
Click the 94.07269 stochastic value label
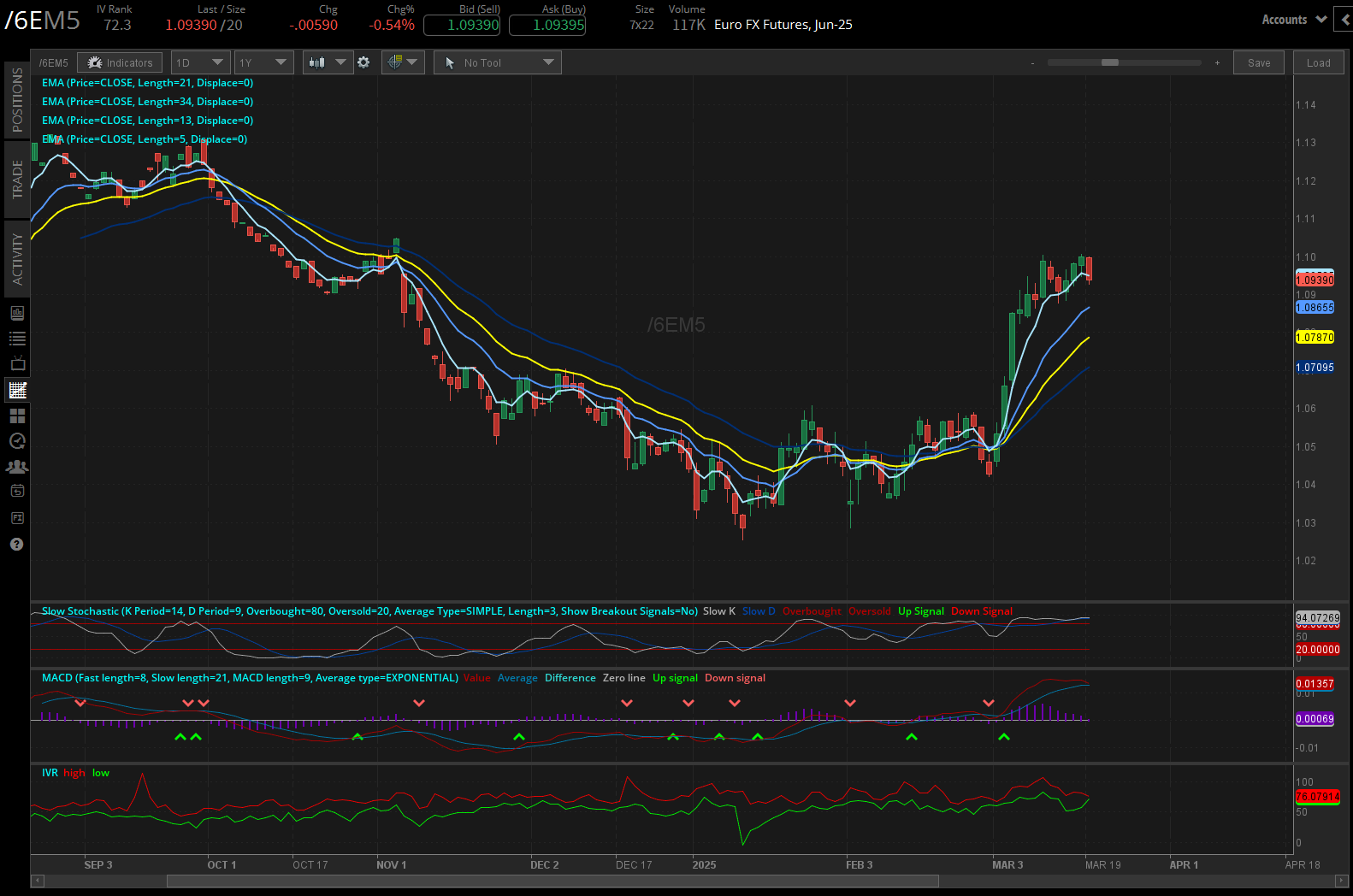coord(1318,617)
